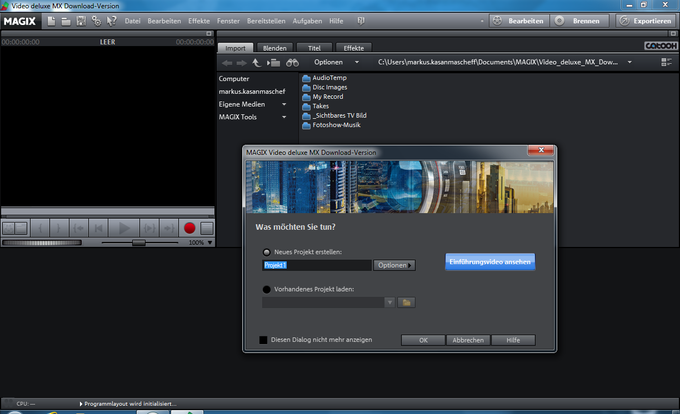
Task: Click the Abbrechen button
Action: (468, 340)
